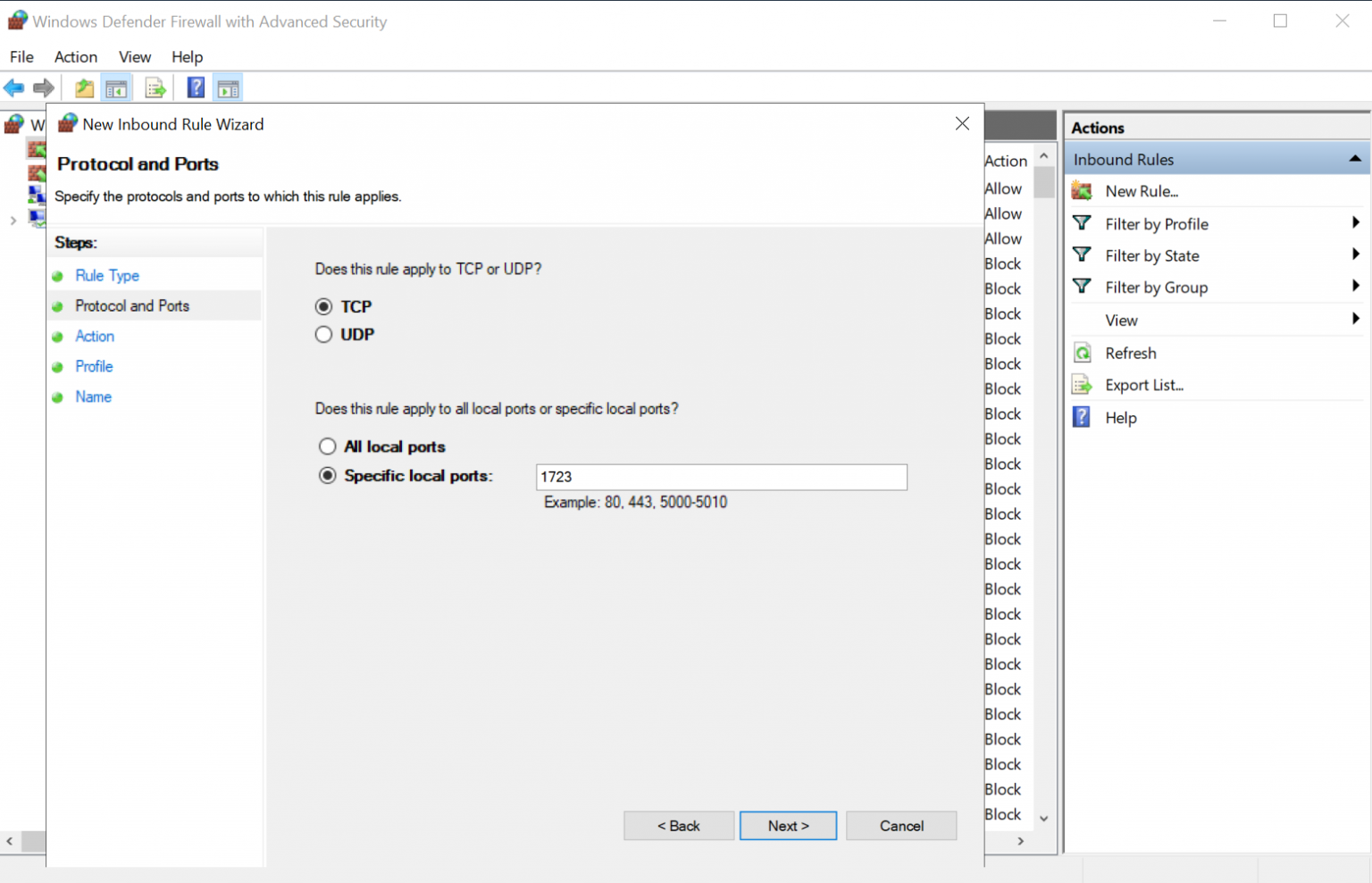1372x883 pixels.
Task: Open the Action menu
Action: click(76, 57)
